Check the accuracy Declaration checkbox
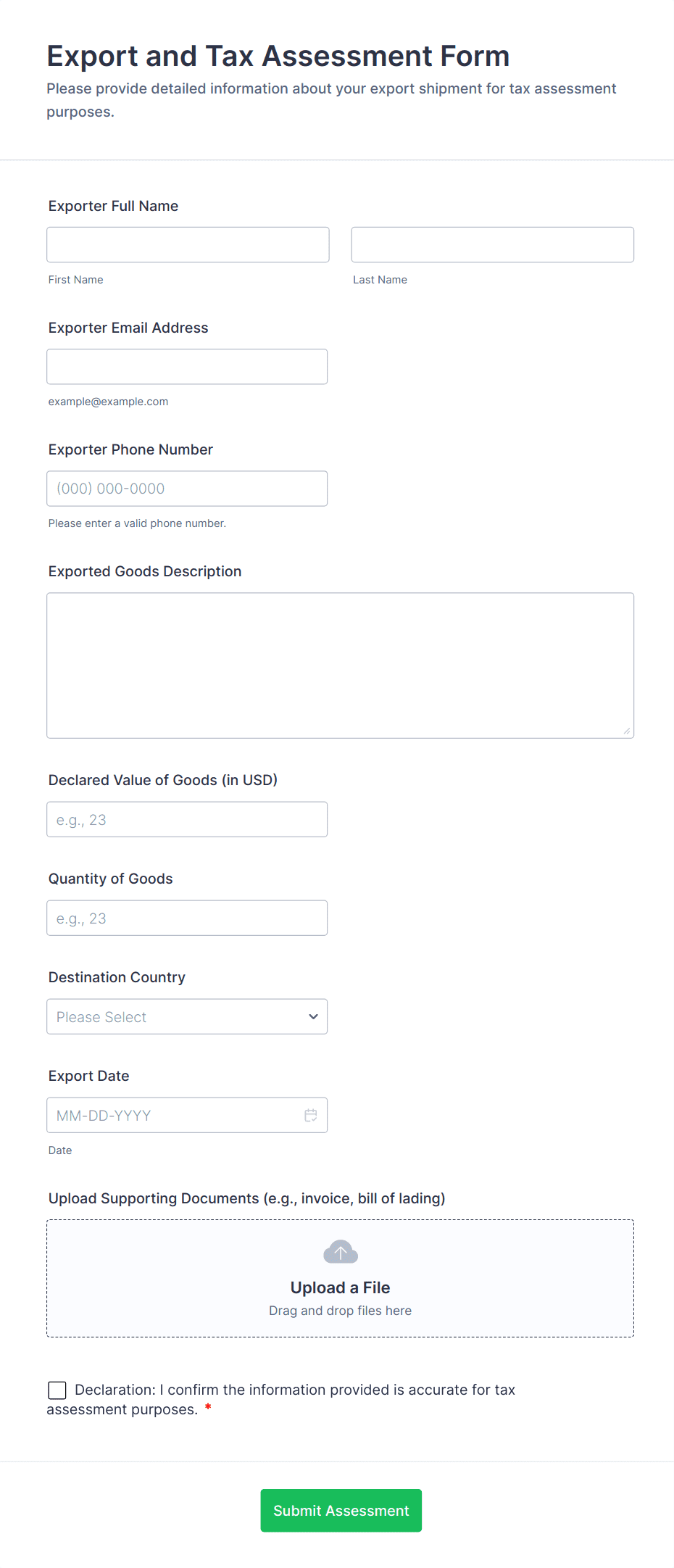Image resolution: width=674 pixels, height=1568 pixels. click(x=57, y=1390)
